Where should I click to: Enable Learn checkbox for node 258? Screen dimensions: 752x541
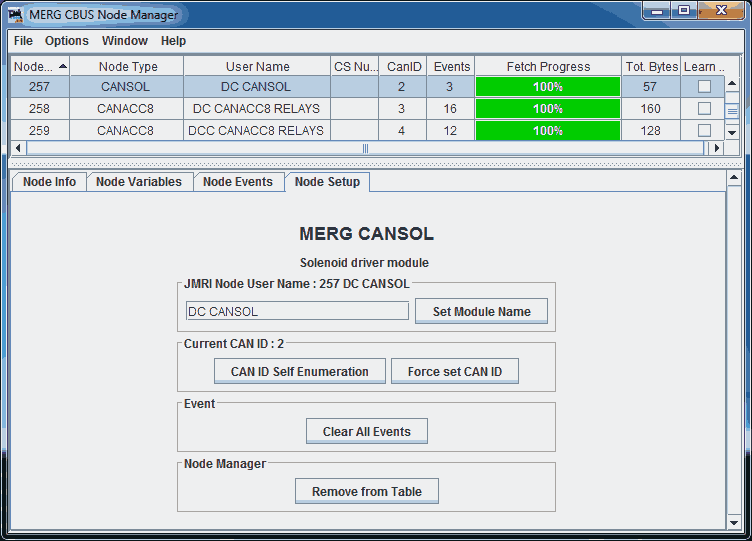(704, 109)
